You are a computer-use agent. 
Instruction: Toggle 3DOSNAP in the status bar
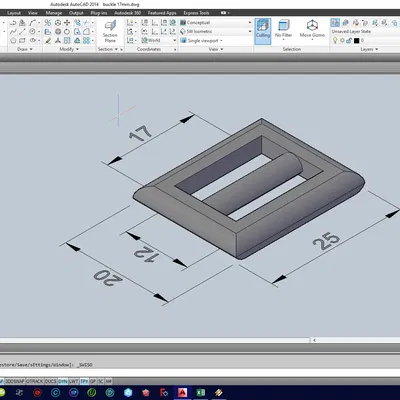(x=15, y=381)
